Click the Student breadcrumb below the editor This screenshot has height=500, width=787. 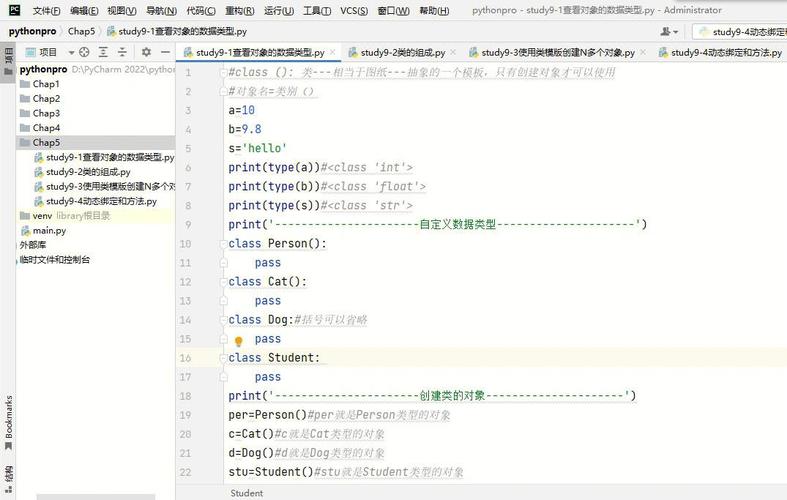tap(246, 493)
